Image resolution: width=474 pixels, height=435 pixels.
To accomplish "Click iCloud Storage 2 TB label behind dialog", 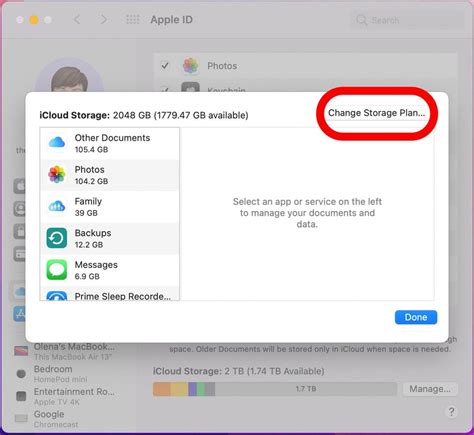I will tap(238, 371).
